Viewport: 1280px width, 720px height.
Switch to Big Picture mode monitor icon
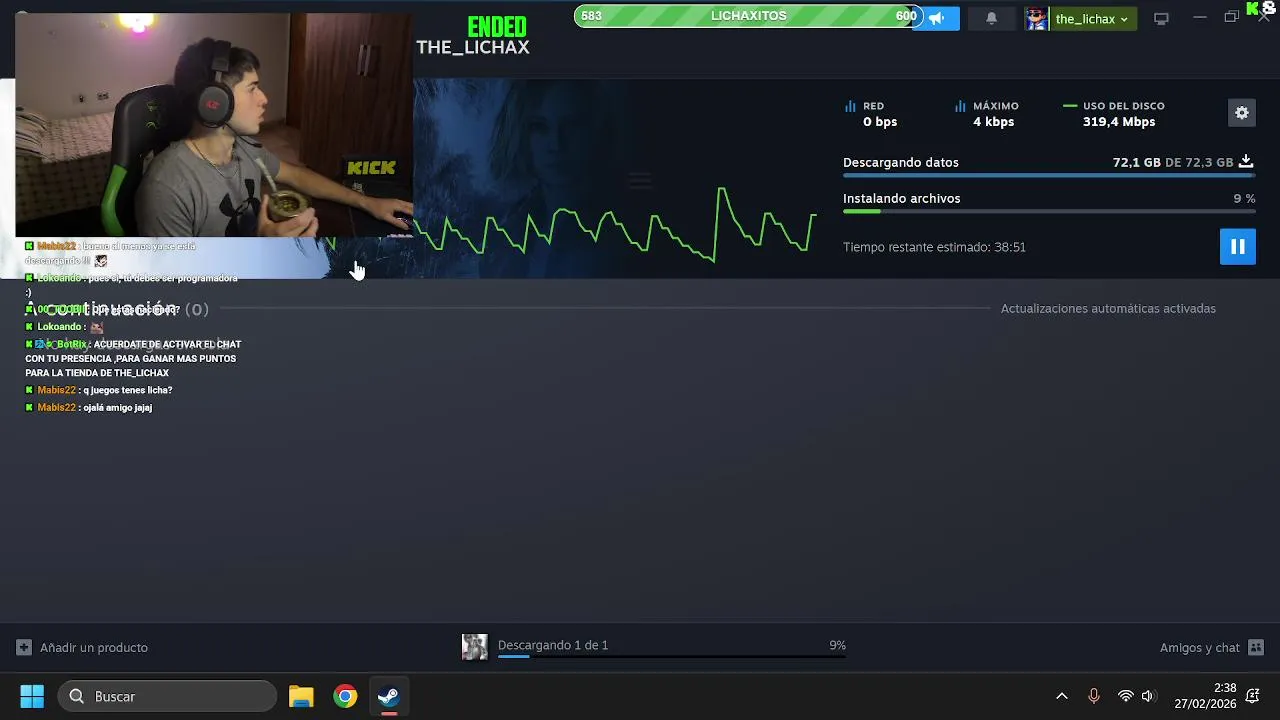(1161, 19)
